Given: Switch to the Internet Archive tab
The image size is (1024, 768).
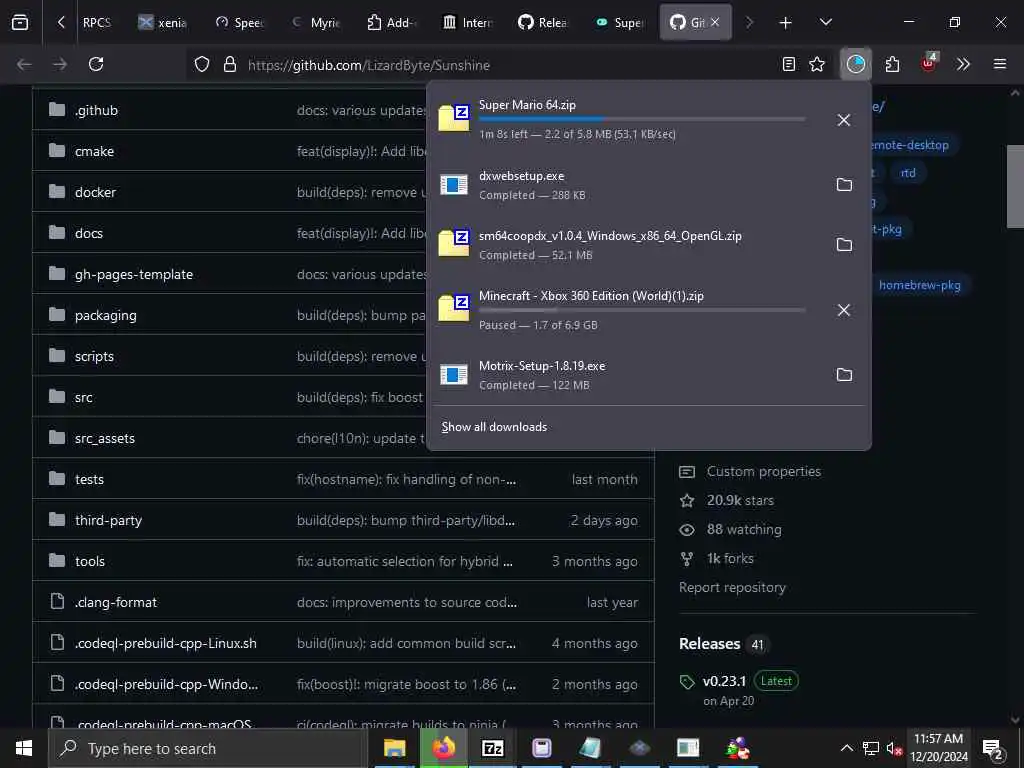Looking at the screenshot, I should pyautogui.click(x=468, y=22).
